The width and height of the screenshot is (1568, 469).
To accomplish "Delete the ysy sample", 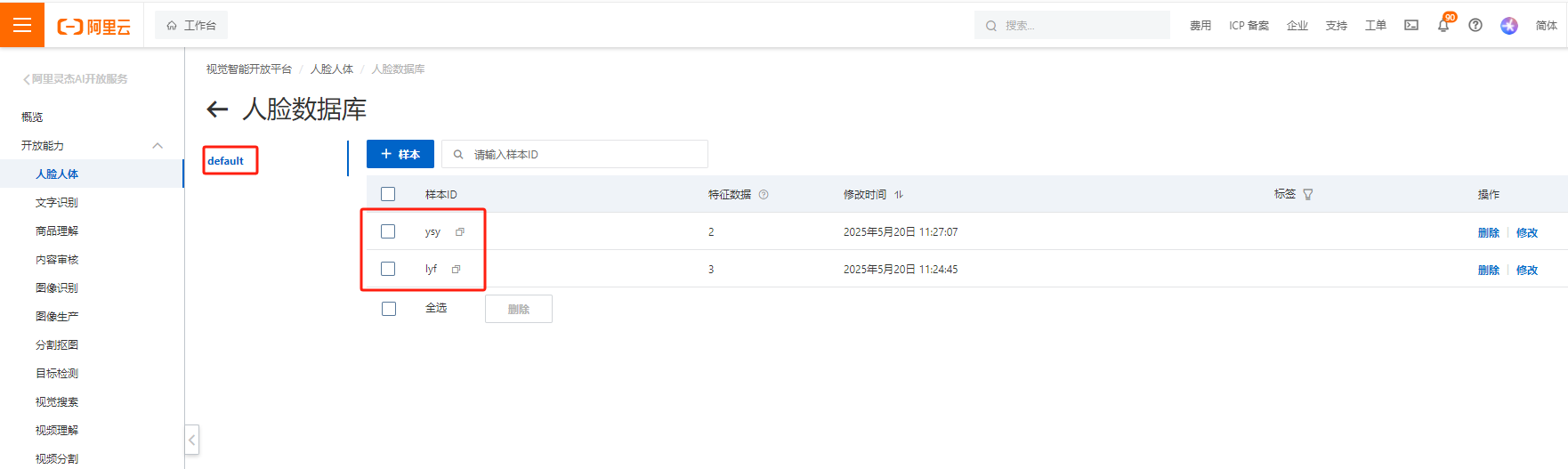I will coord(1489,233).
